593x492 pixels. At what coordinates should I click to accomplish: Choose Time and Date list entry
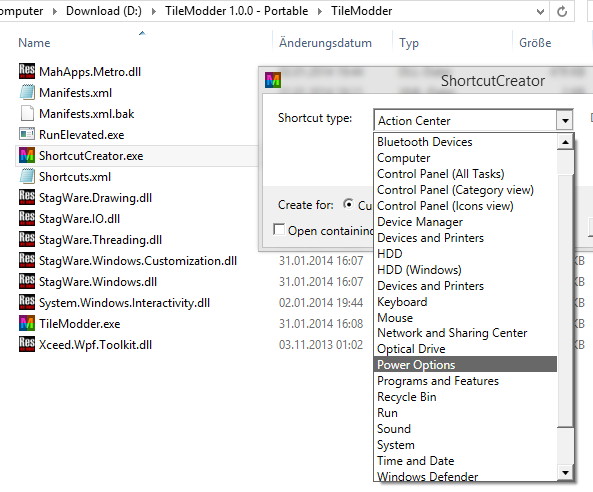tap(465, 461)
